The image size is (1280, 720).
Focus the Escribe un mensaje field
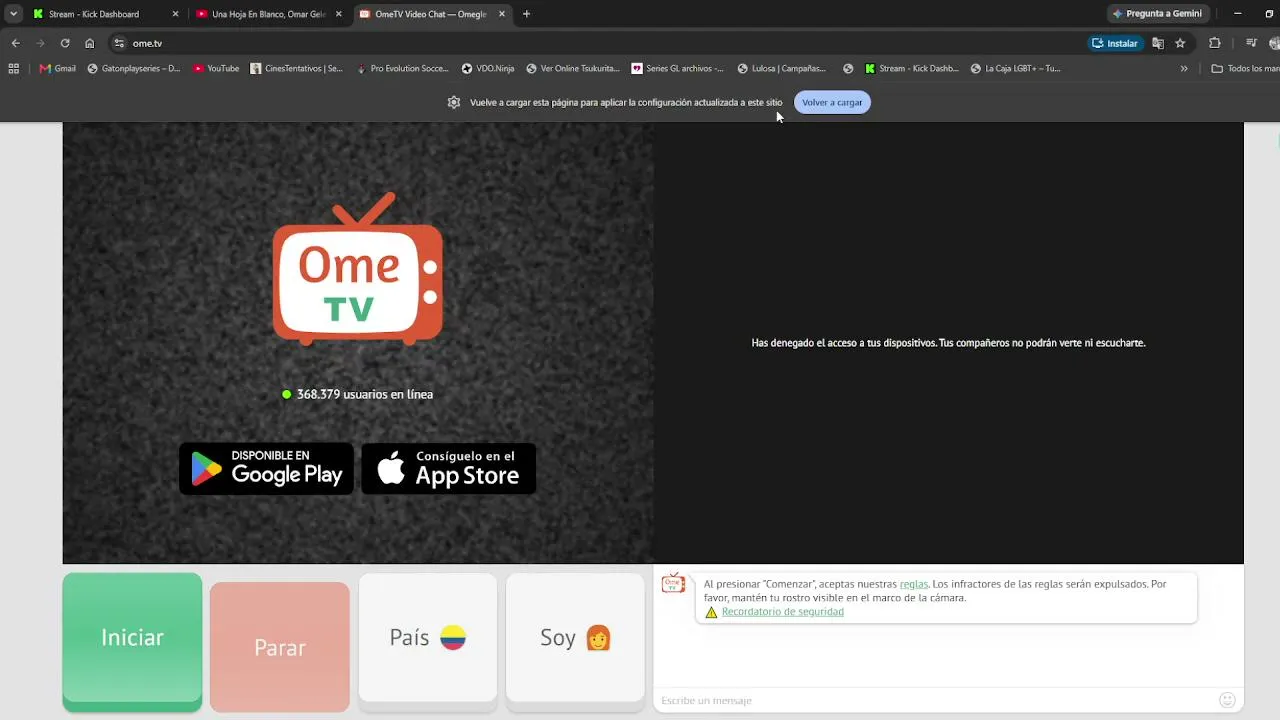(936, 700)
